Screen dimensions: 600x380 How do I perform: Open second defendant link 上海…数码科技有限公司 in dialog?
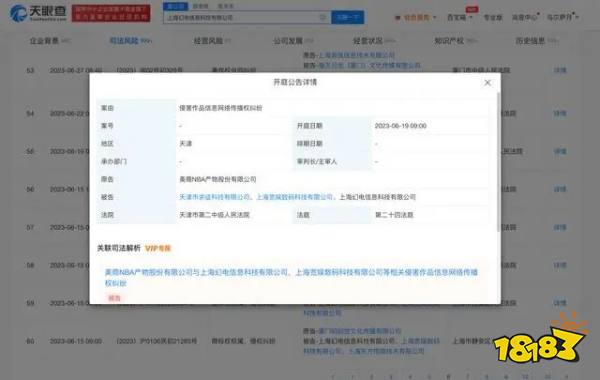(x=295, y=197)
